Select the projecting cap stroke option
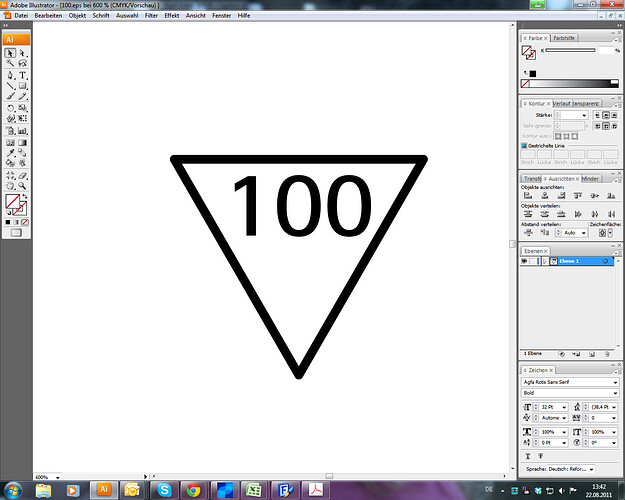Image resolution: width=625 pixels, height=500 pixels. pyautogui.click(x=614, y=115)
